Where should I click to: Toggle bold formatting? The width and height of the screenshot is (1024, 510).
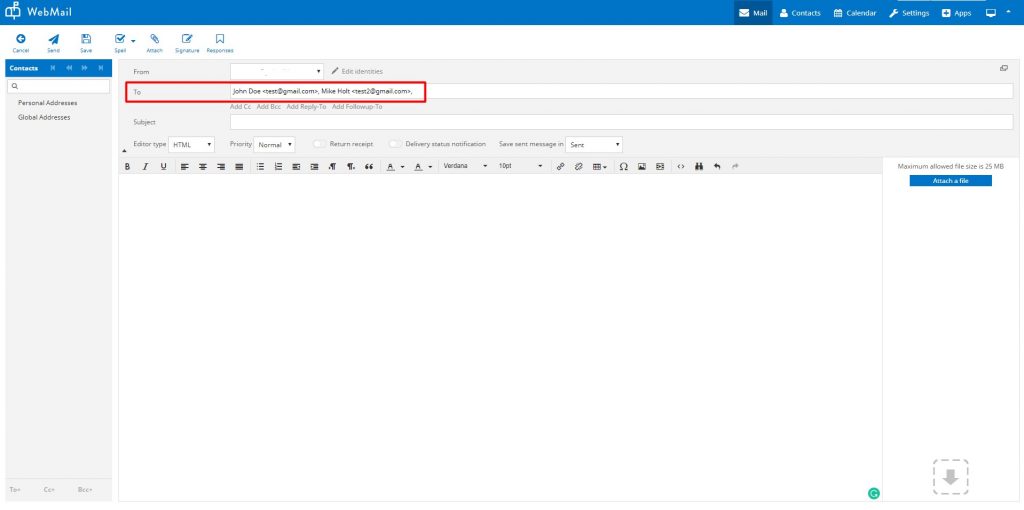pyautogui.click(x=127, y=166)
